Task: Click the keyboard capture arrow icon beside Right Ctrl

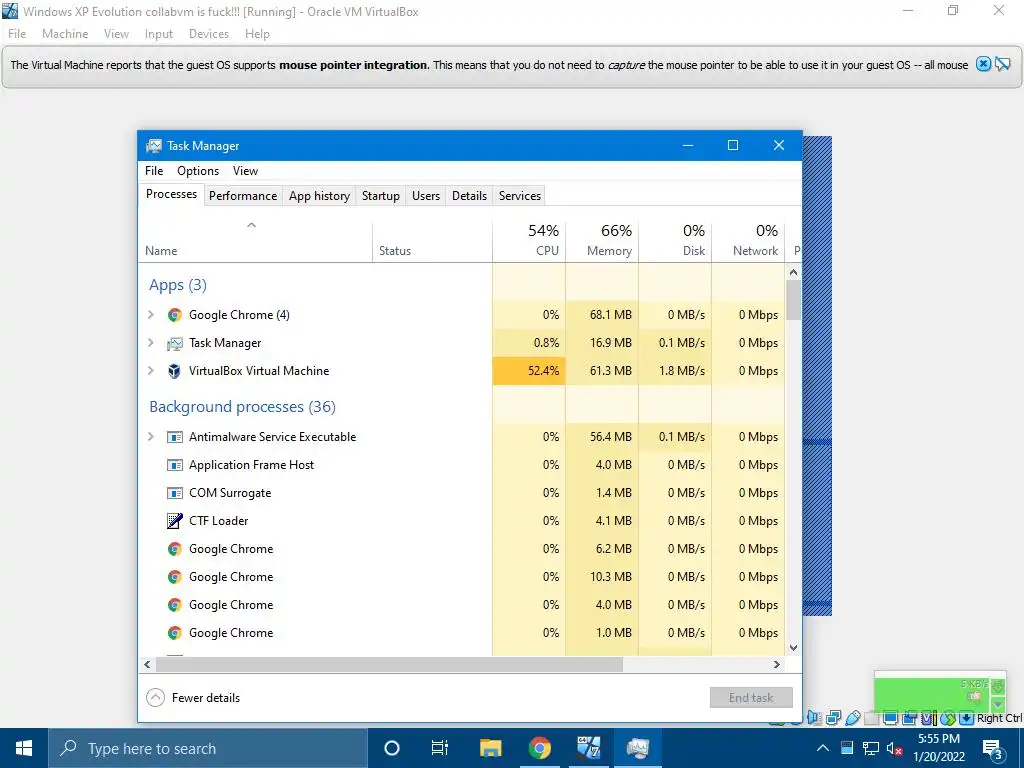Action: [967, 718]
